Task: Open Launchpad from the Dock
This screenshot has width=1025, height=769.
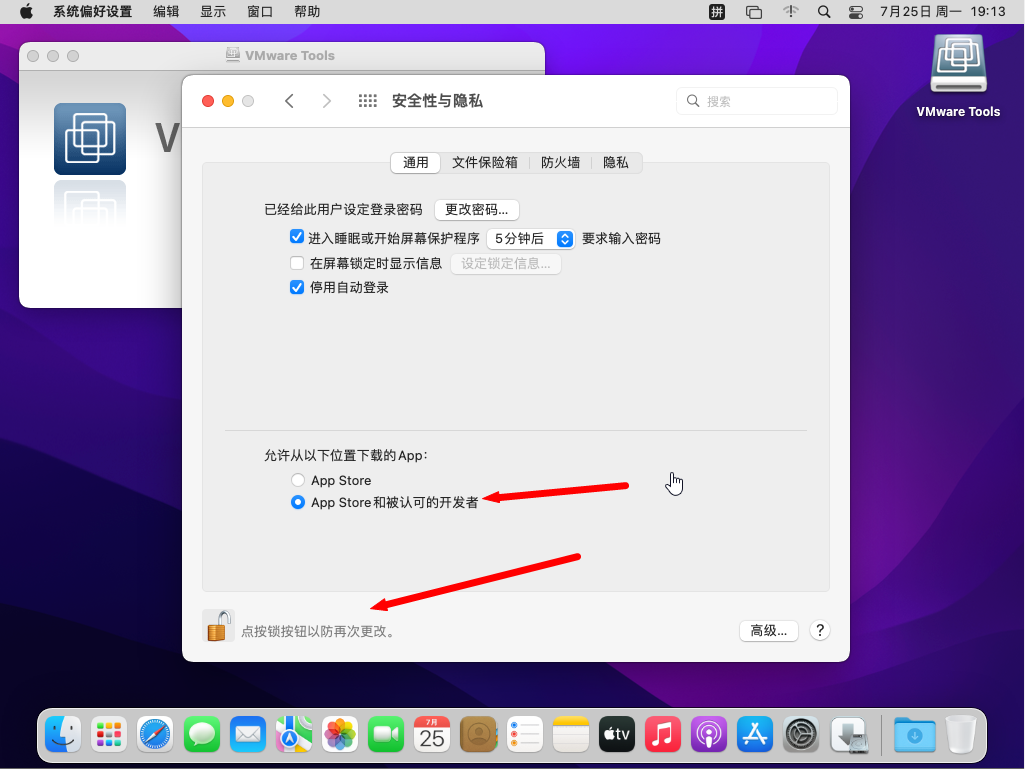Action: 109,734
